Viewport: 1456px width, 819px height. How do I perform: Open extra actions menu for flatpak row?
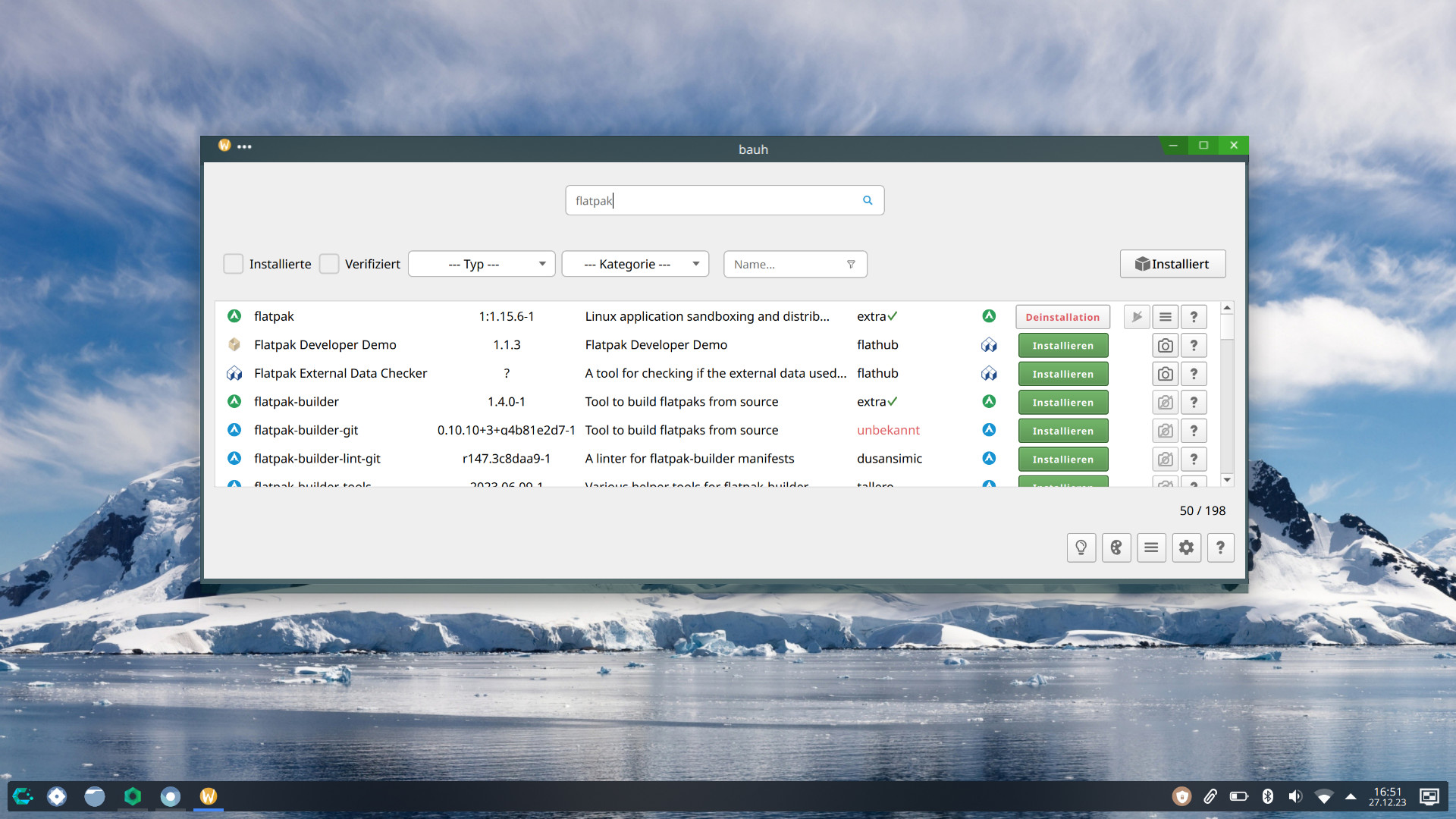[x=1165, y=317]
